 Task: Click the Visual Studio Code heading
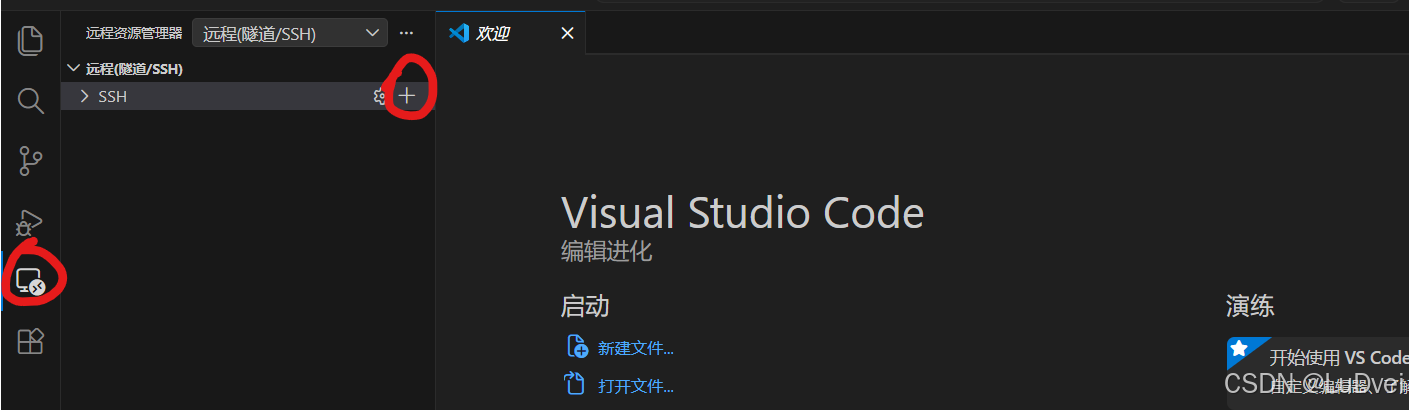point(743,213)
